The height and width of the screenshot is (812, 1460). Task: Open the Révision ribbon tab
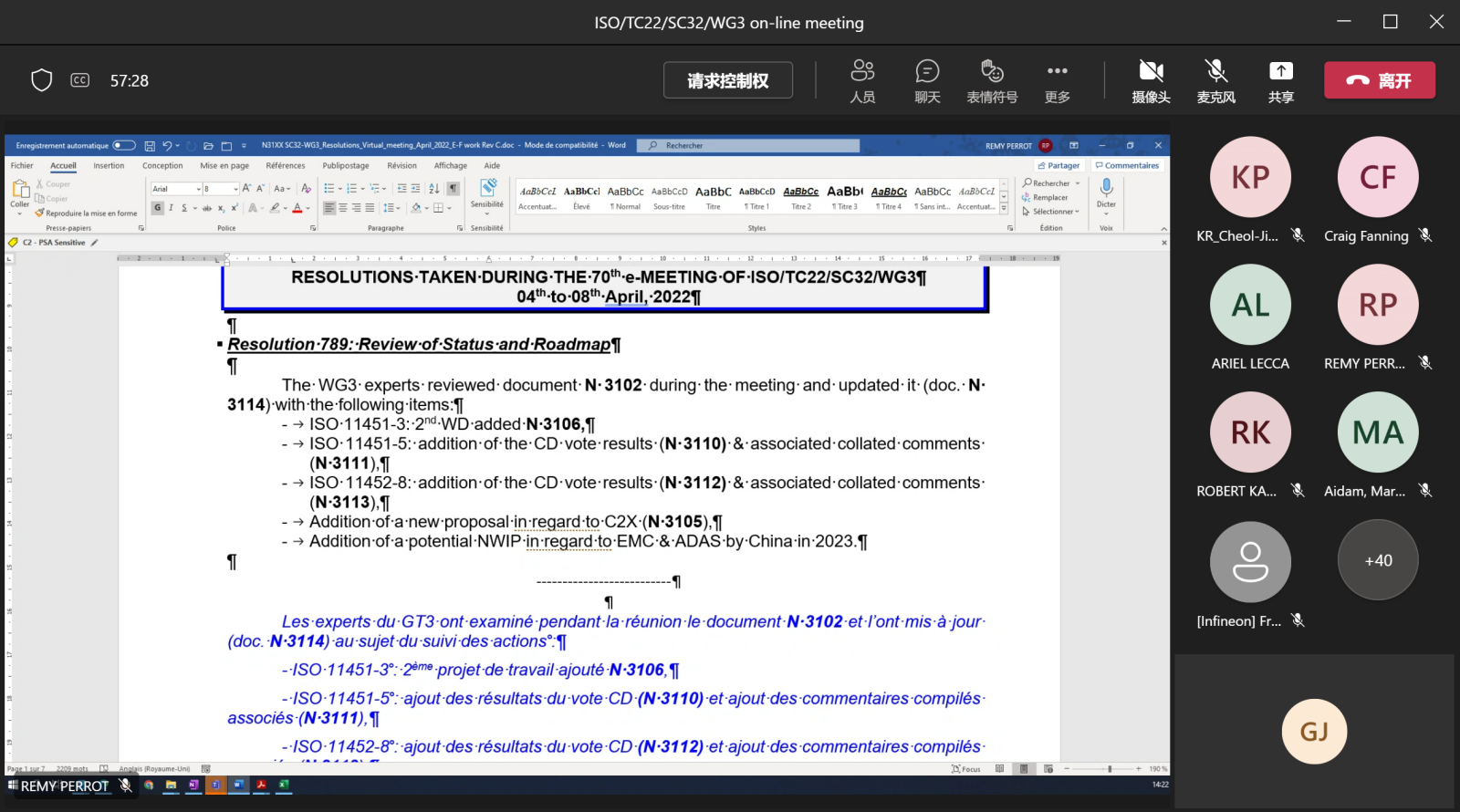[x=401, y=166]
